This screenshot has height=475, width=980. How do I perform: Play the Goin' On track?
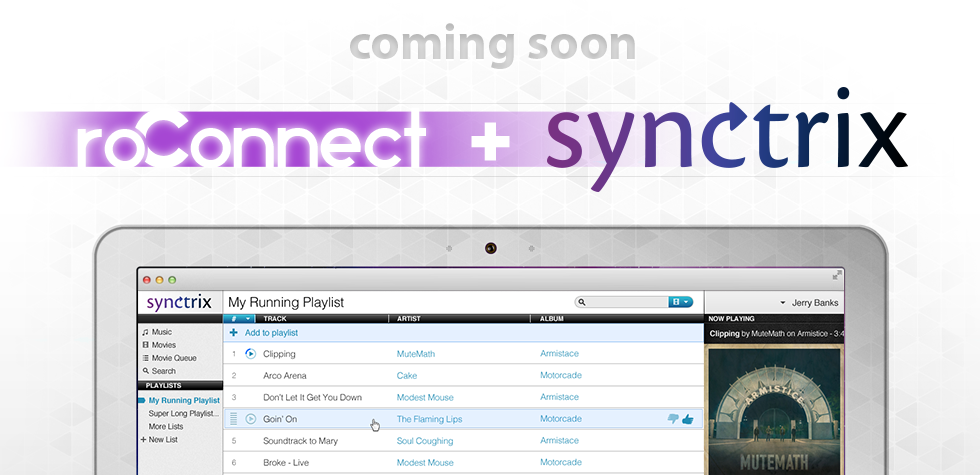click(x=250, y=419)
